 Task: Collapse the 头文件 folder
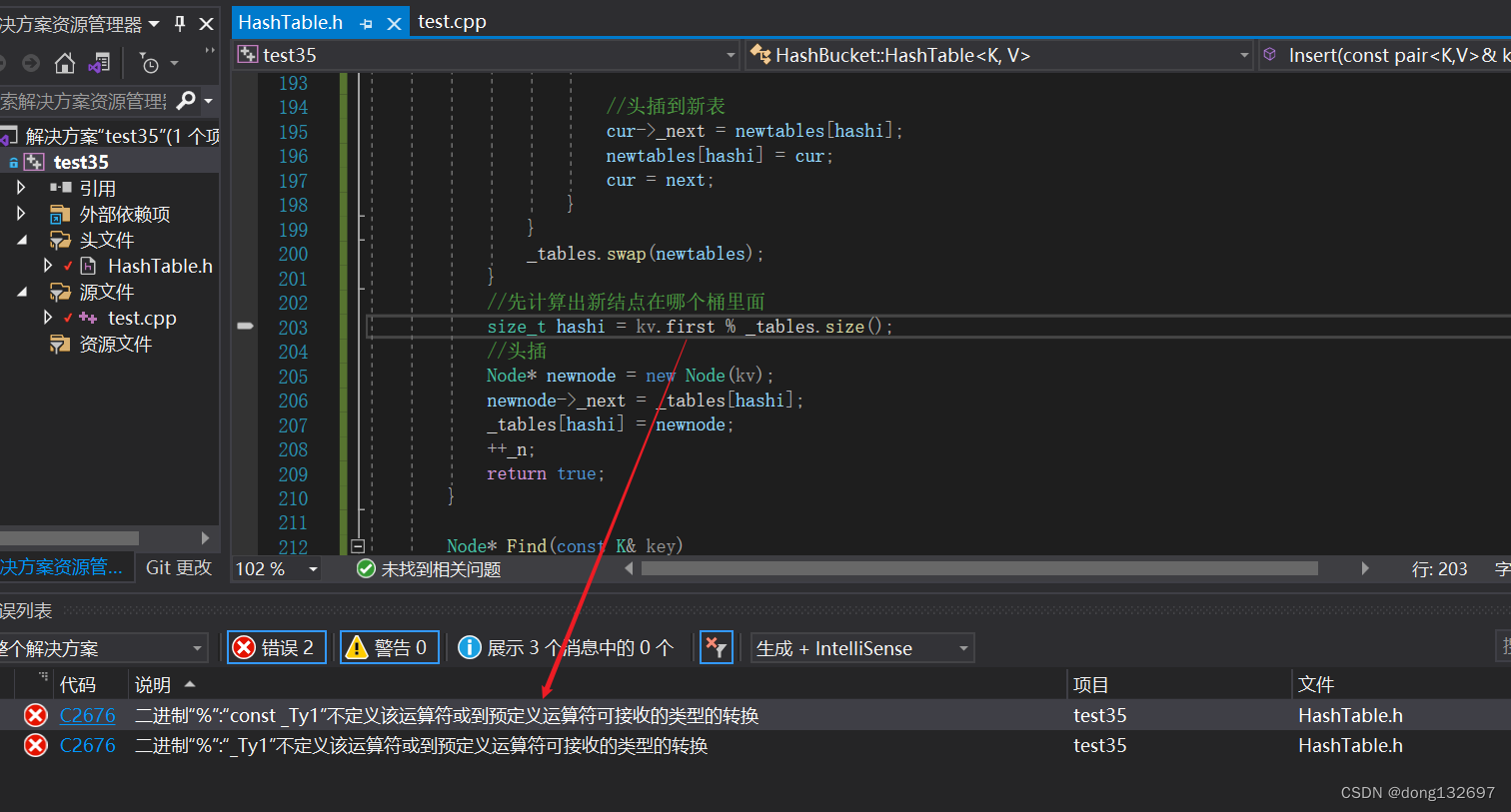(22, 240)
